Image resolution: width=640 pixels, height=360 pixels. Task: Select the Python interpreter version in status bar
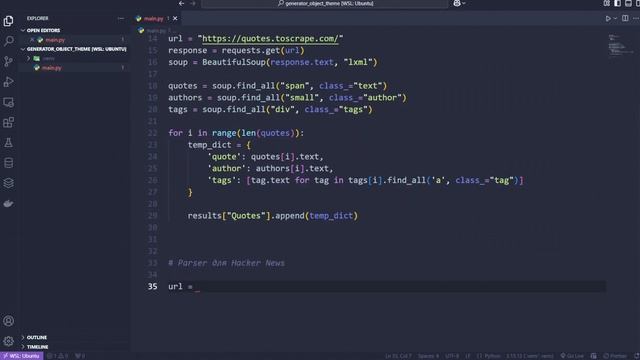coord(530,356)
